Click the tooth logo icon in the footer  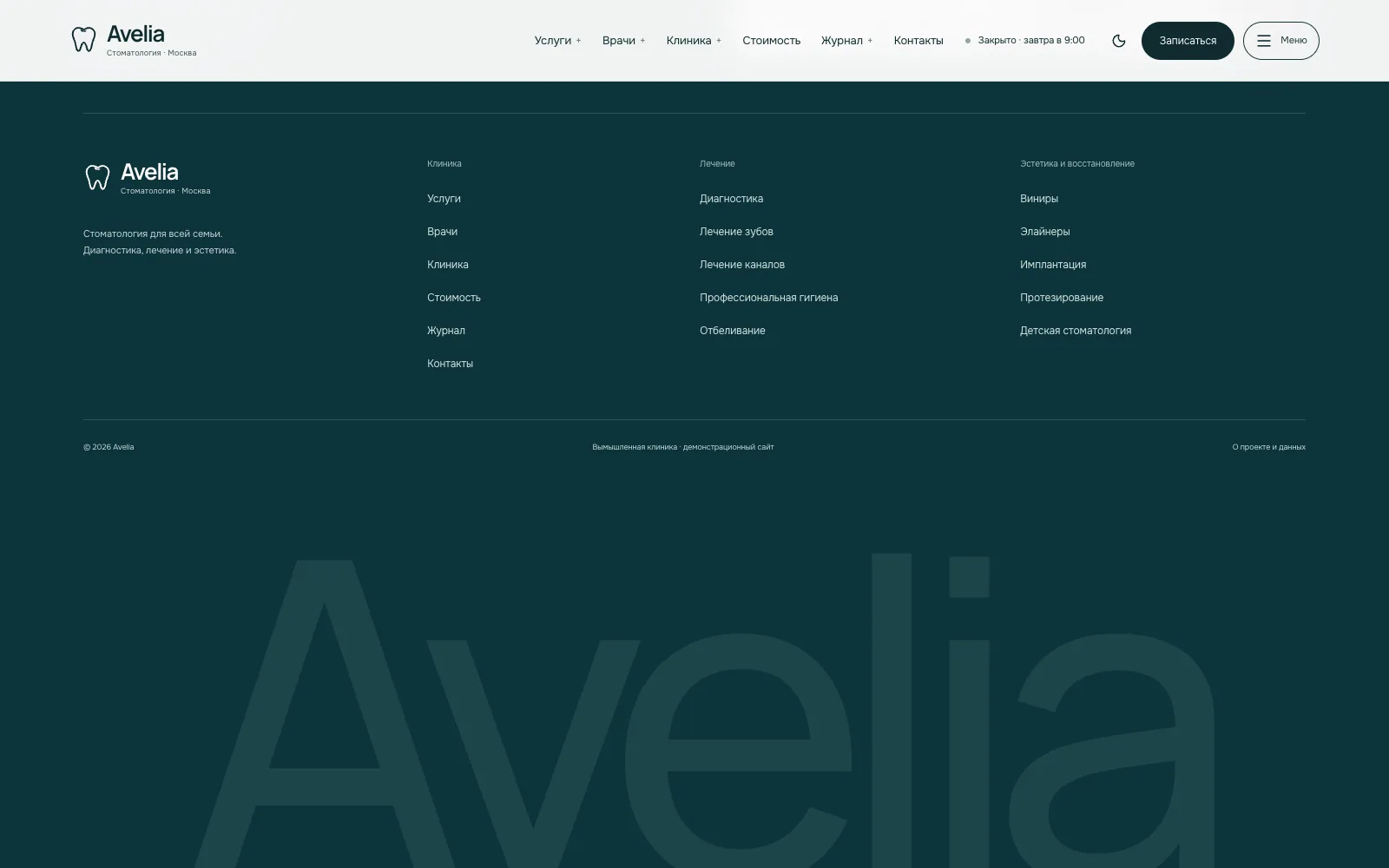[97, 177]
